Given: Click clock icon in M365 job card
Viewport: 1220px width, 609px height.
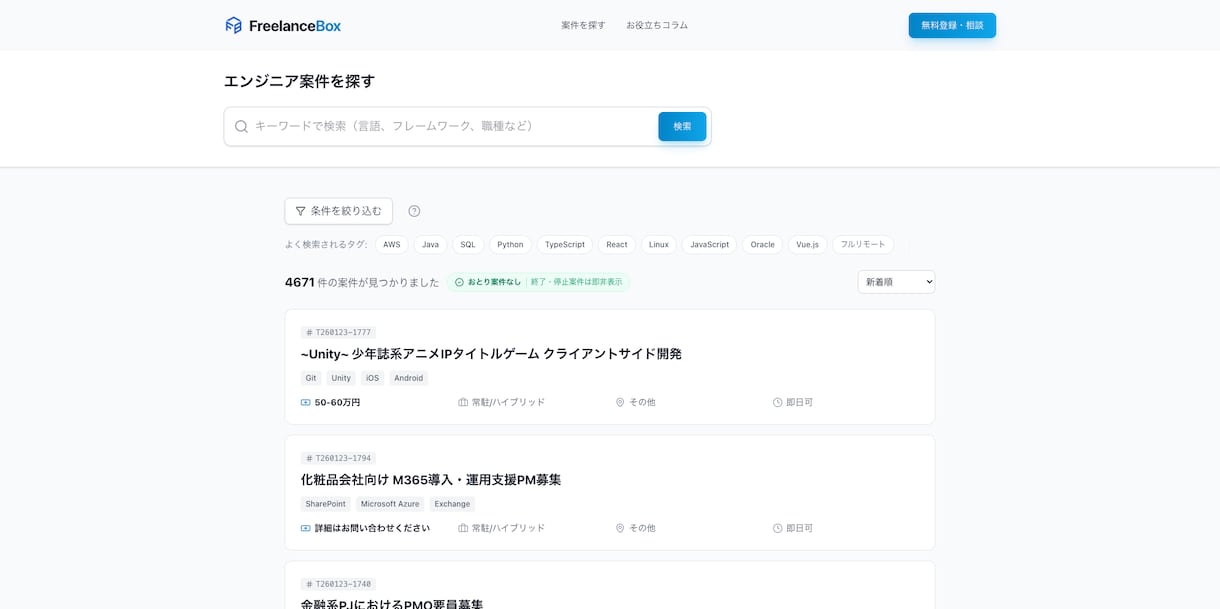Looking at the screenshot, I should pyautogui.click(x=778, y=528).
